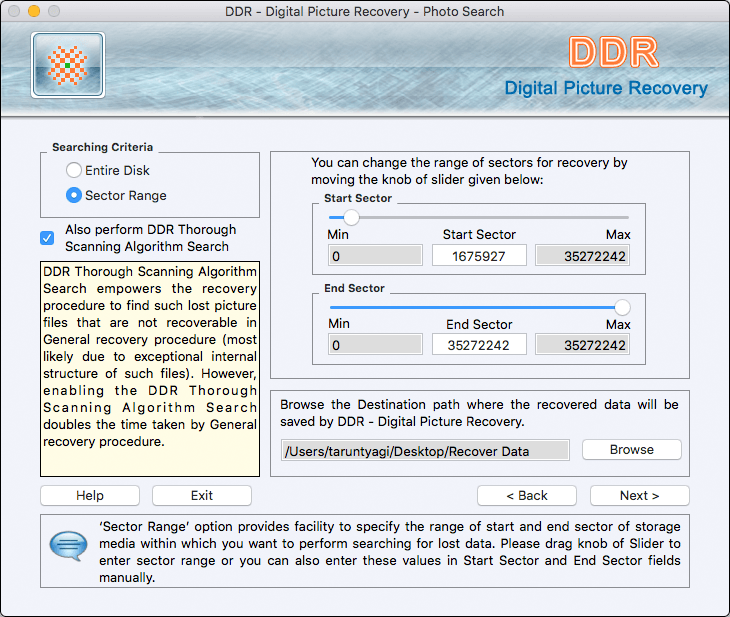
Task: Click the Start Sector Max field
Action: (x=582, y=256)
